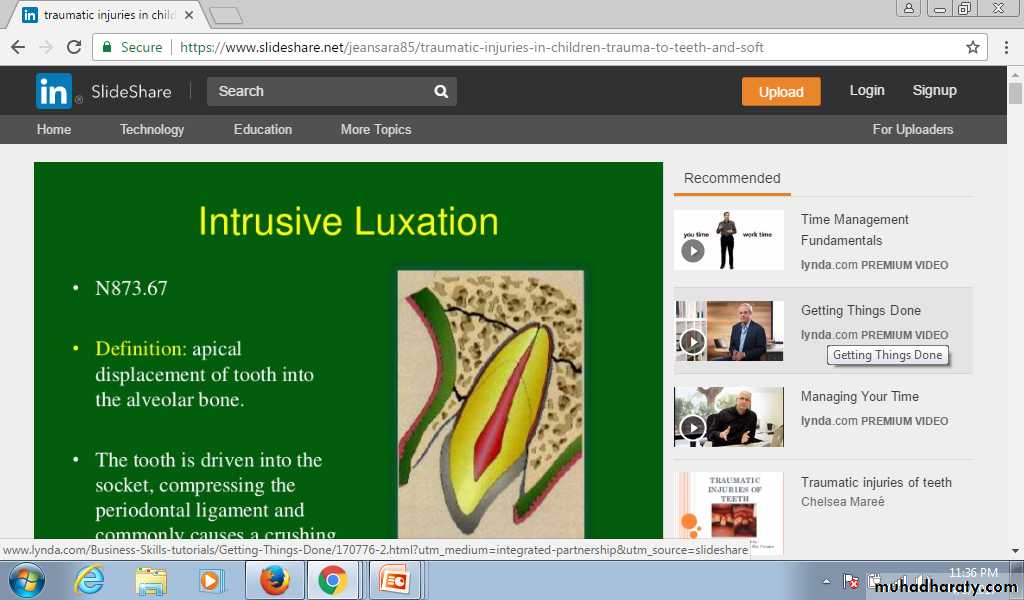Open Windows Explorer folder icon
Viewport: 1024px width, 600px height.
click(x=151, y=580)
